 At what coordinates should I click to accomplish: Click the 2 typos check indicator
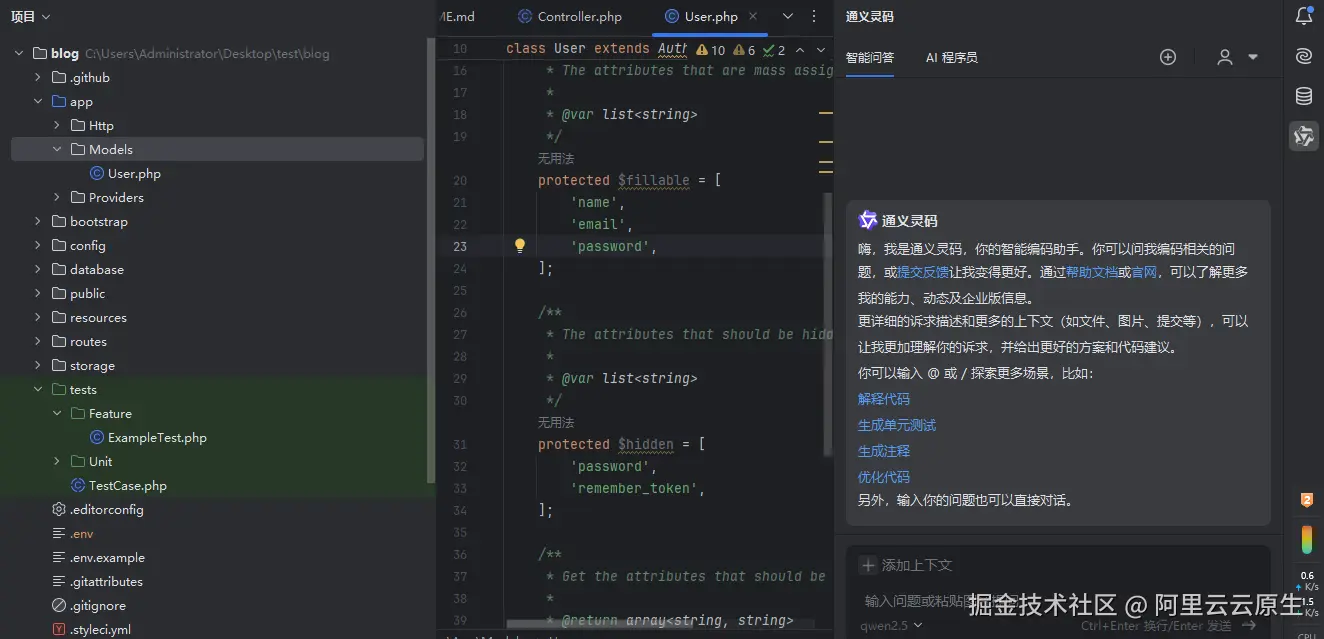(x=774, y=50)
